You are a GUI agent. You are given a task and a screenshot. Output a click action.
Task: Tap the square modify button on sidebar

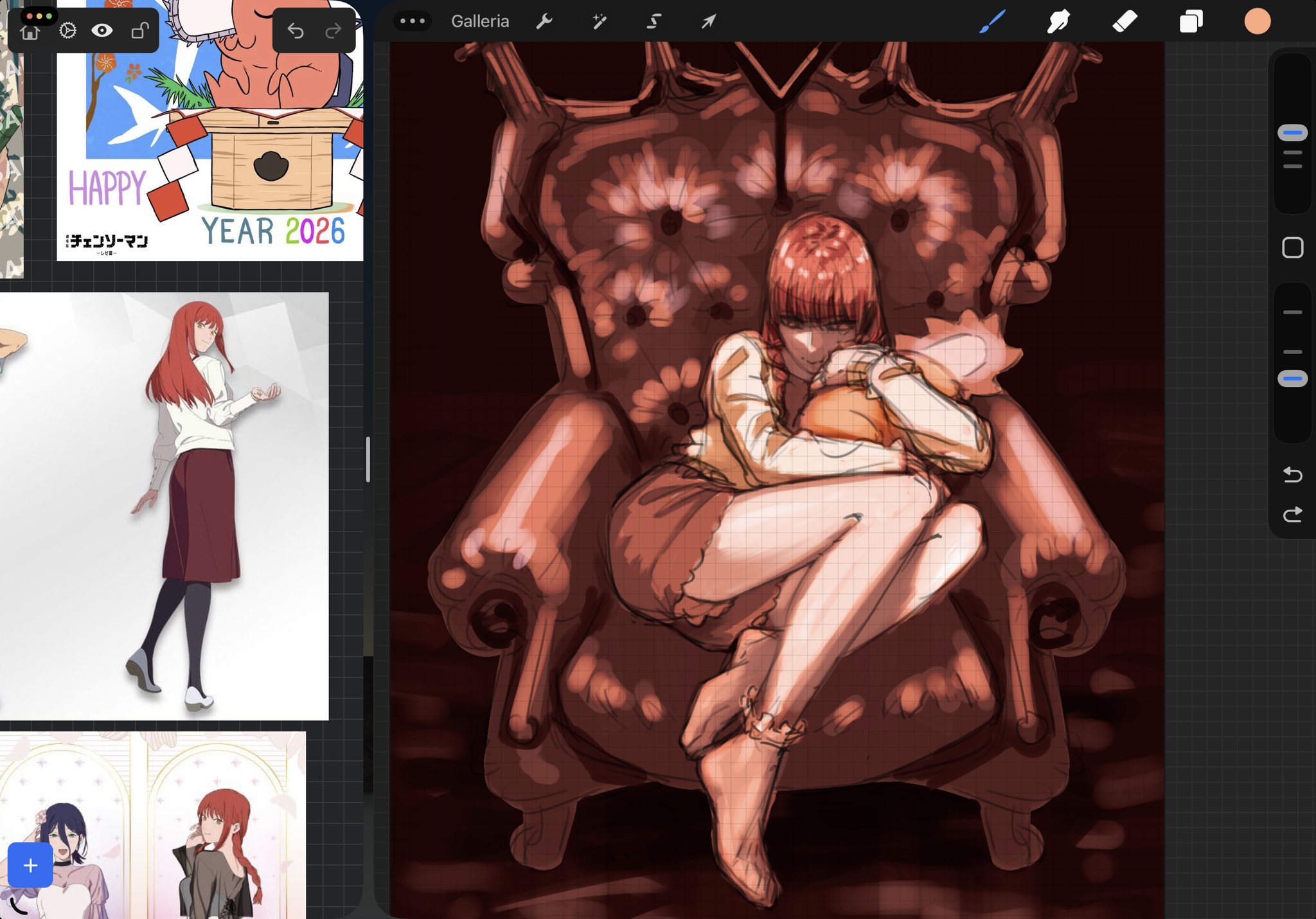pyautogui.click(x=1292, y=247)
